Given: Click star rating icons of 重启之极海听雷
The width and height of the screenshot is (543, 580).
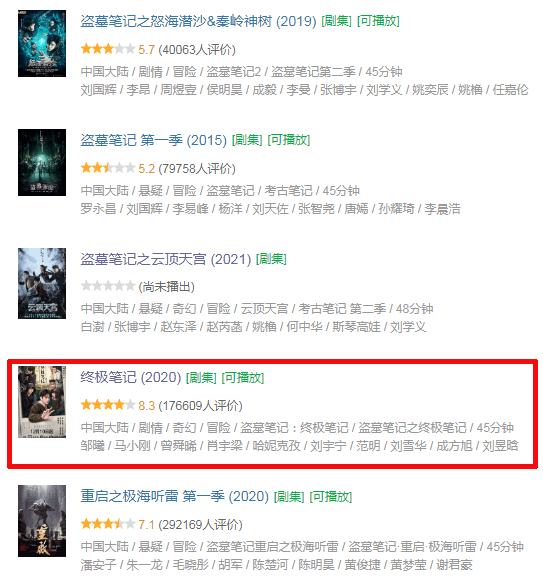Looking at the screenshot, I should tap(108, 524).
